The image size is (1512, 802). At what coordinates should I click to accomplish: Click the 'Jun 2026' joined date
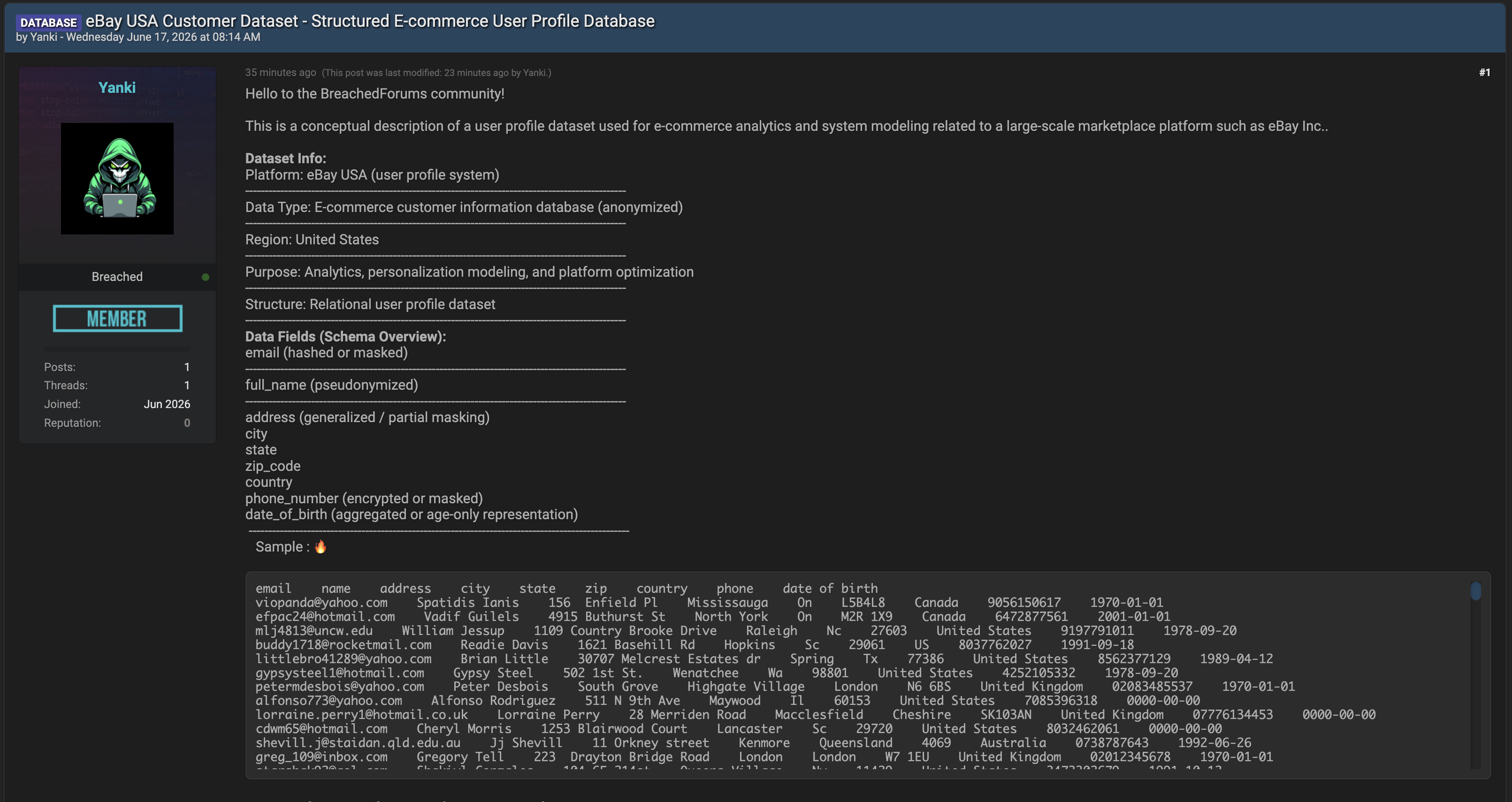tap(167, 404)
